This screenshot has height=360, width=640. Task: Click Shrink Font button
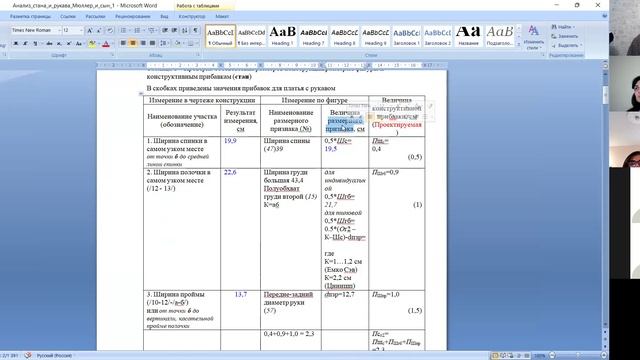[99, 30]
